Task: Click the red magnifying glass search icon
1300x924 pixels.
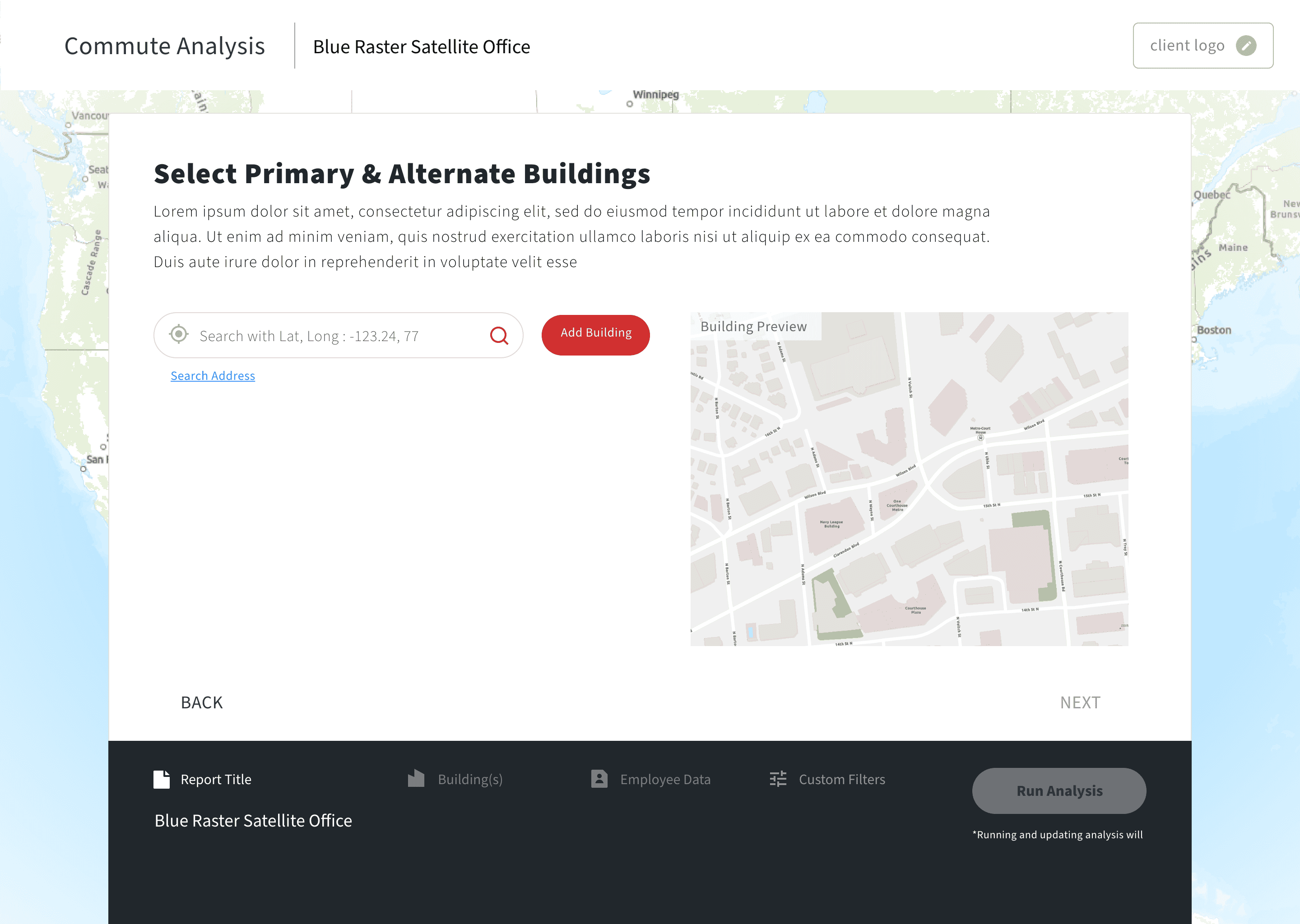Action: (x=499, y=336)
